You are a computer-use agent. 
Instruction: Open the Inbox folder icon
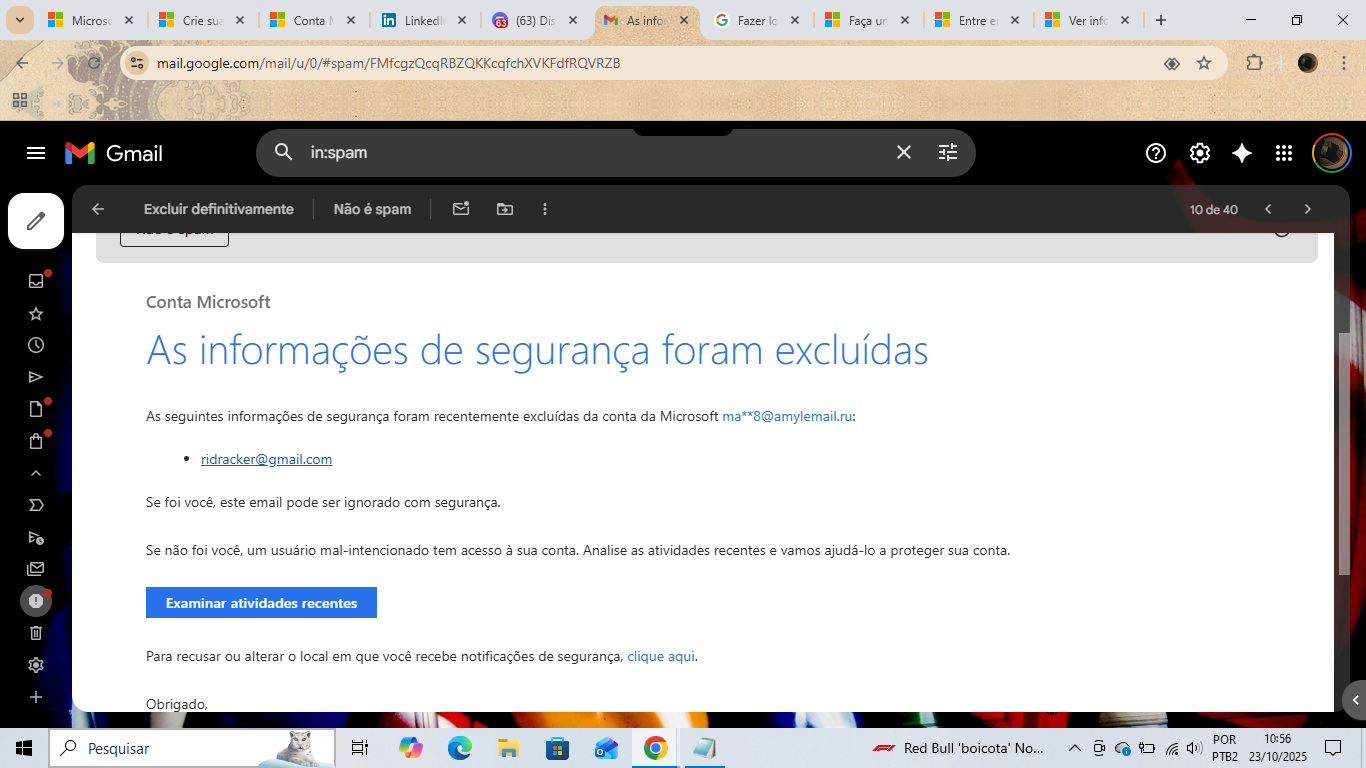click(x=36, y=281)
